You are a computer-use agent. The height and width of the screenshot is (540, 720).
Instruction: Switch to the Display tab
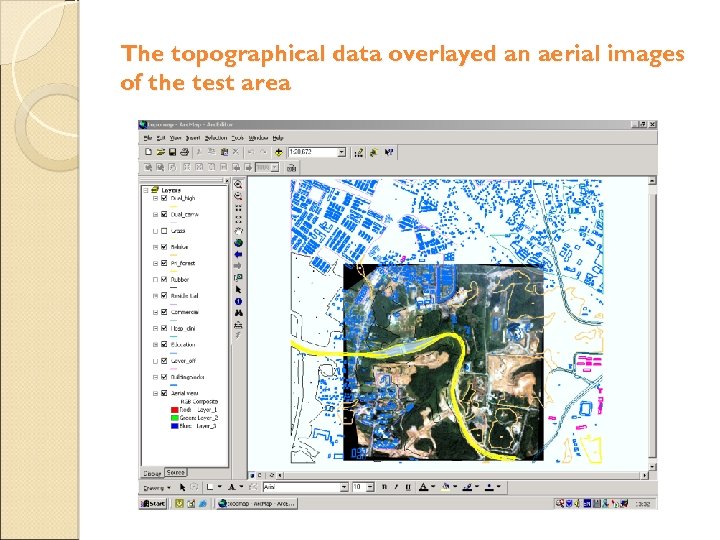pyautogui.click(x=152, y=473)
